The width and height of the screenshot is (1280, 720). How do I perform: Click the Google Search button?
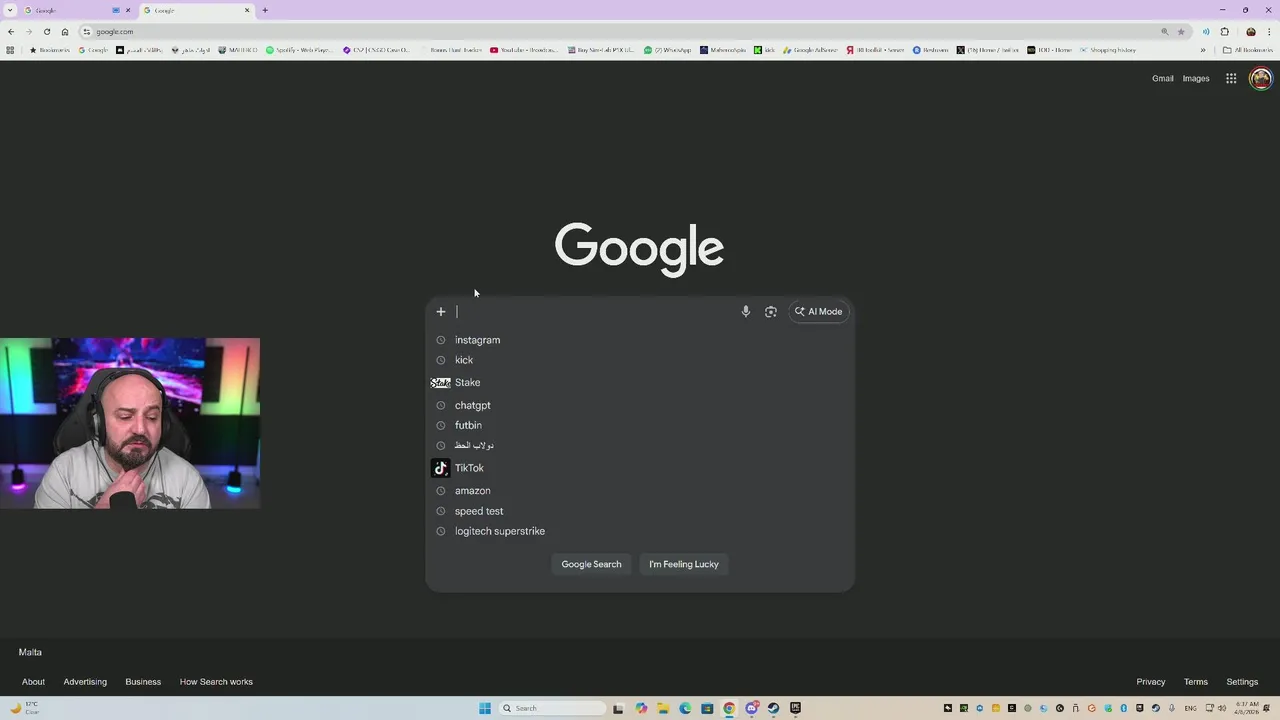pyautogui.click(x=591, y=564)
